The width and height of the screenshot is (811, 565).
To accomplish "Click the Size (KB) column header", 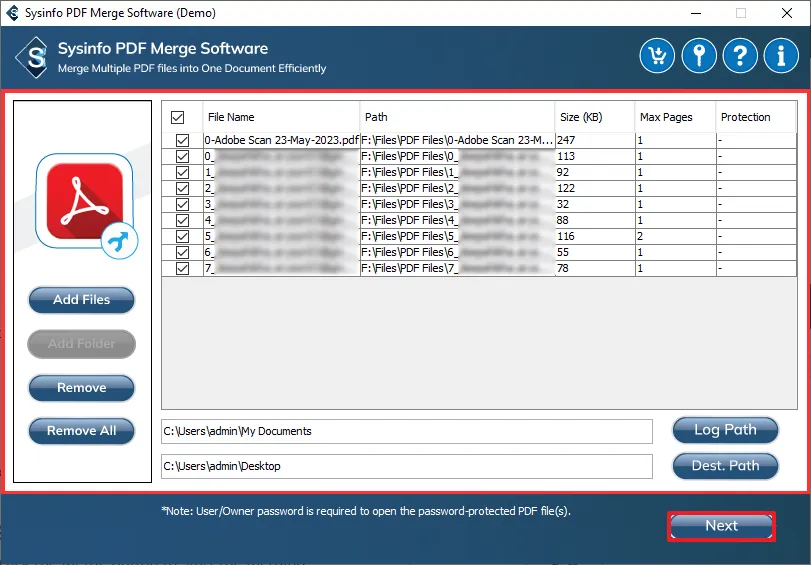I will [x=594, y=117].
